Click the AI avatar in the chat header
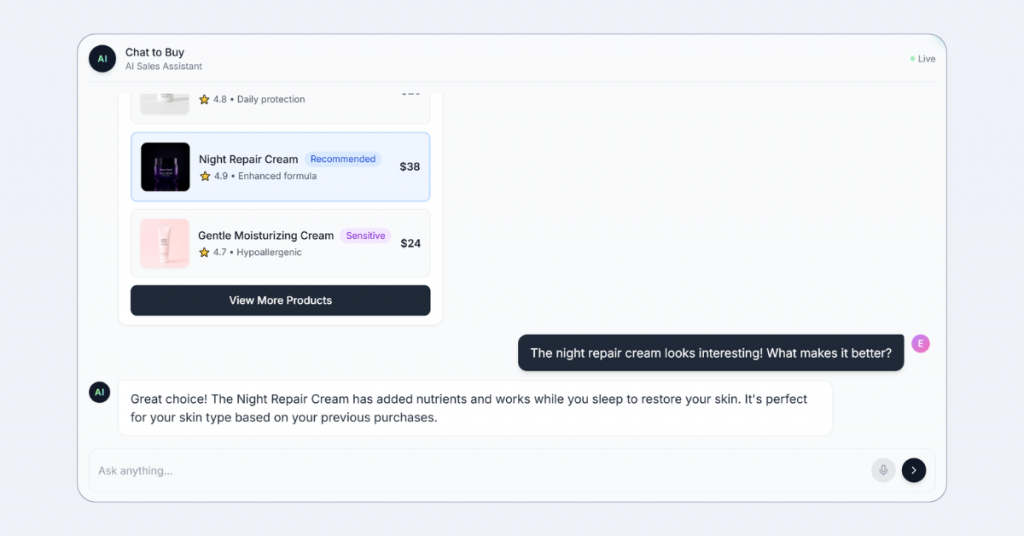The width and height of the screenshot is (1024, 536). point(102,59)
